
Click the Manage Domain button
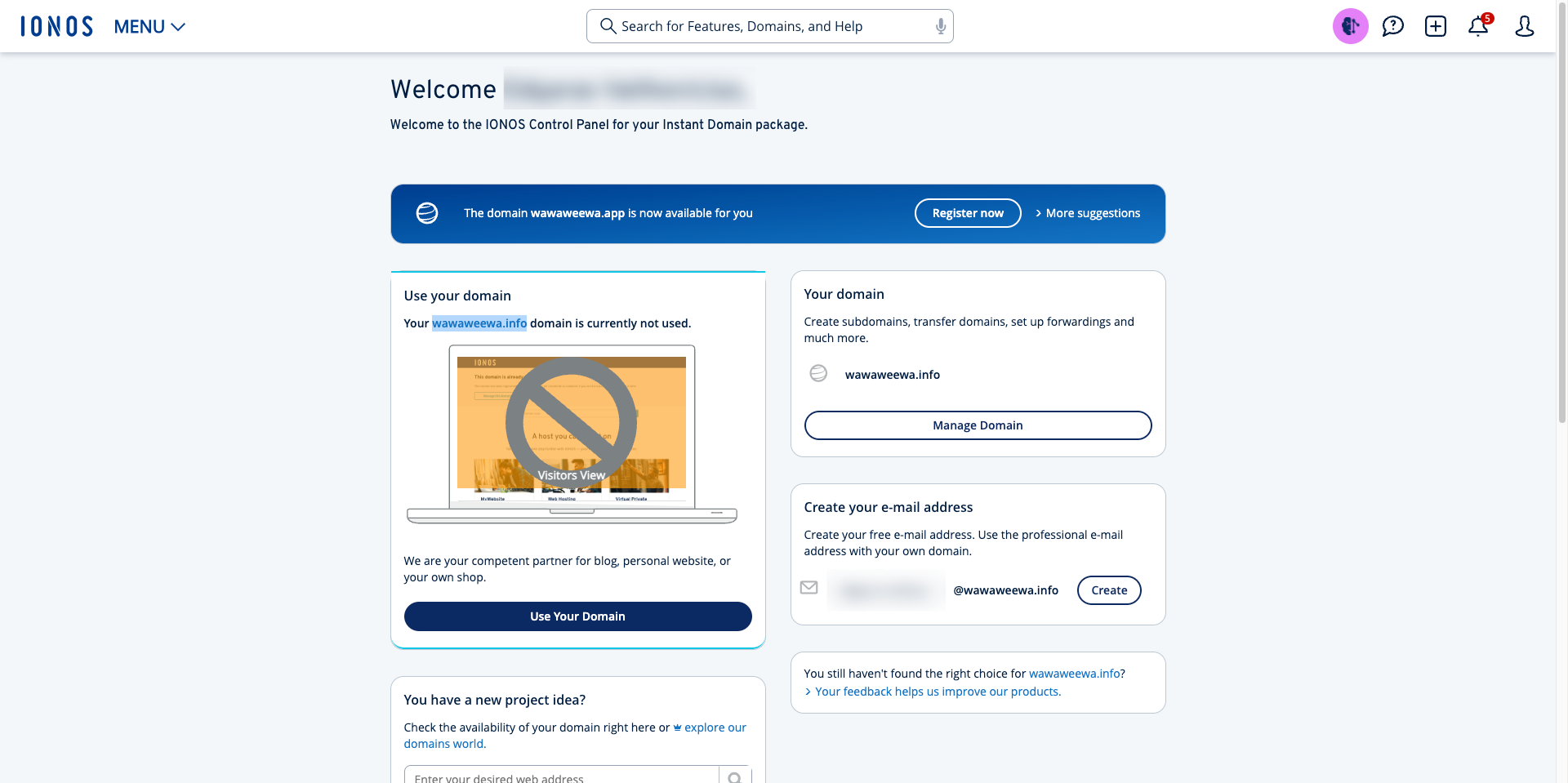978,425
